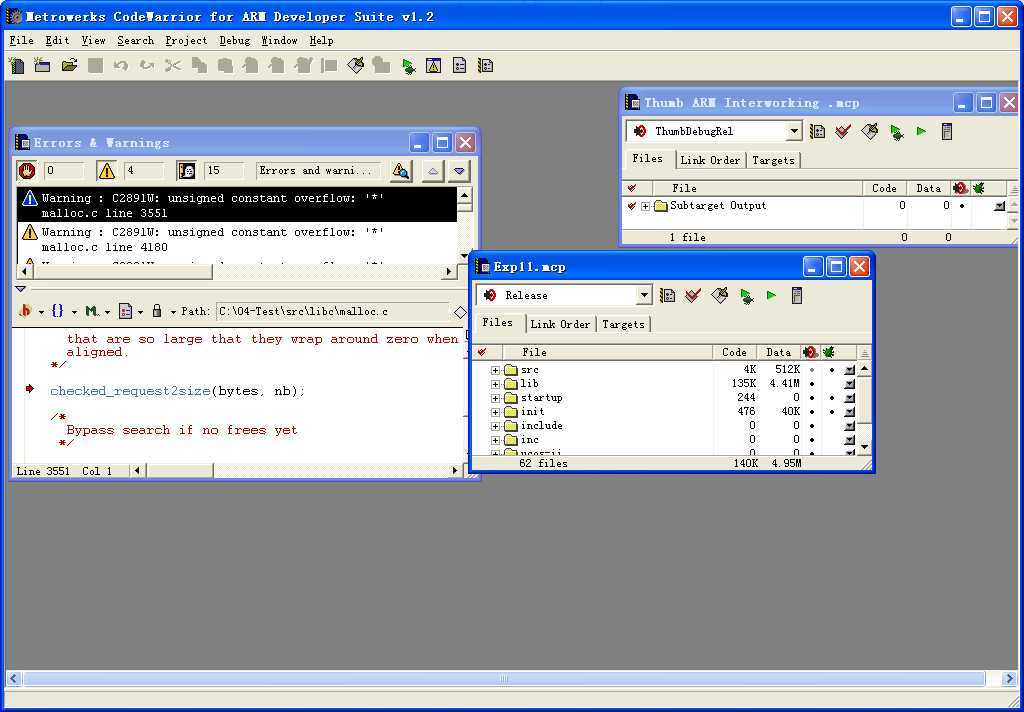Toggle the errors stop-sign filter button

point(27,171)
